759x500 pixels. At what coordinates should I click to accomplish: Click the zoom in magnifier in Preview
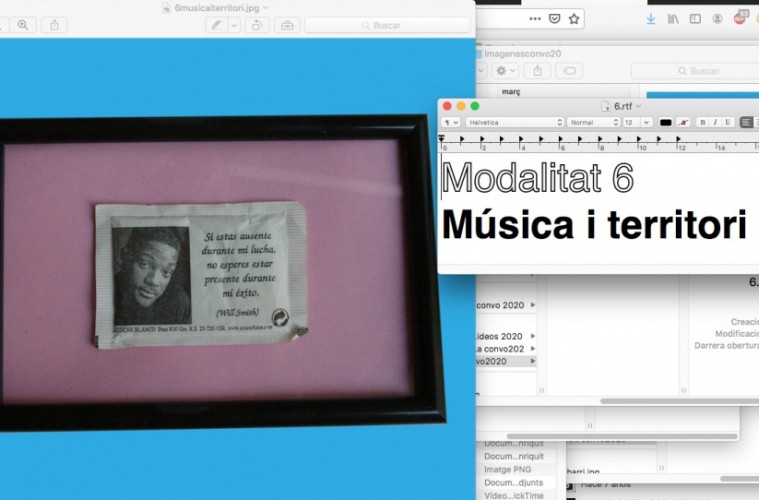click(x=23, y=25)
